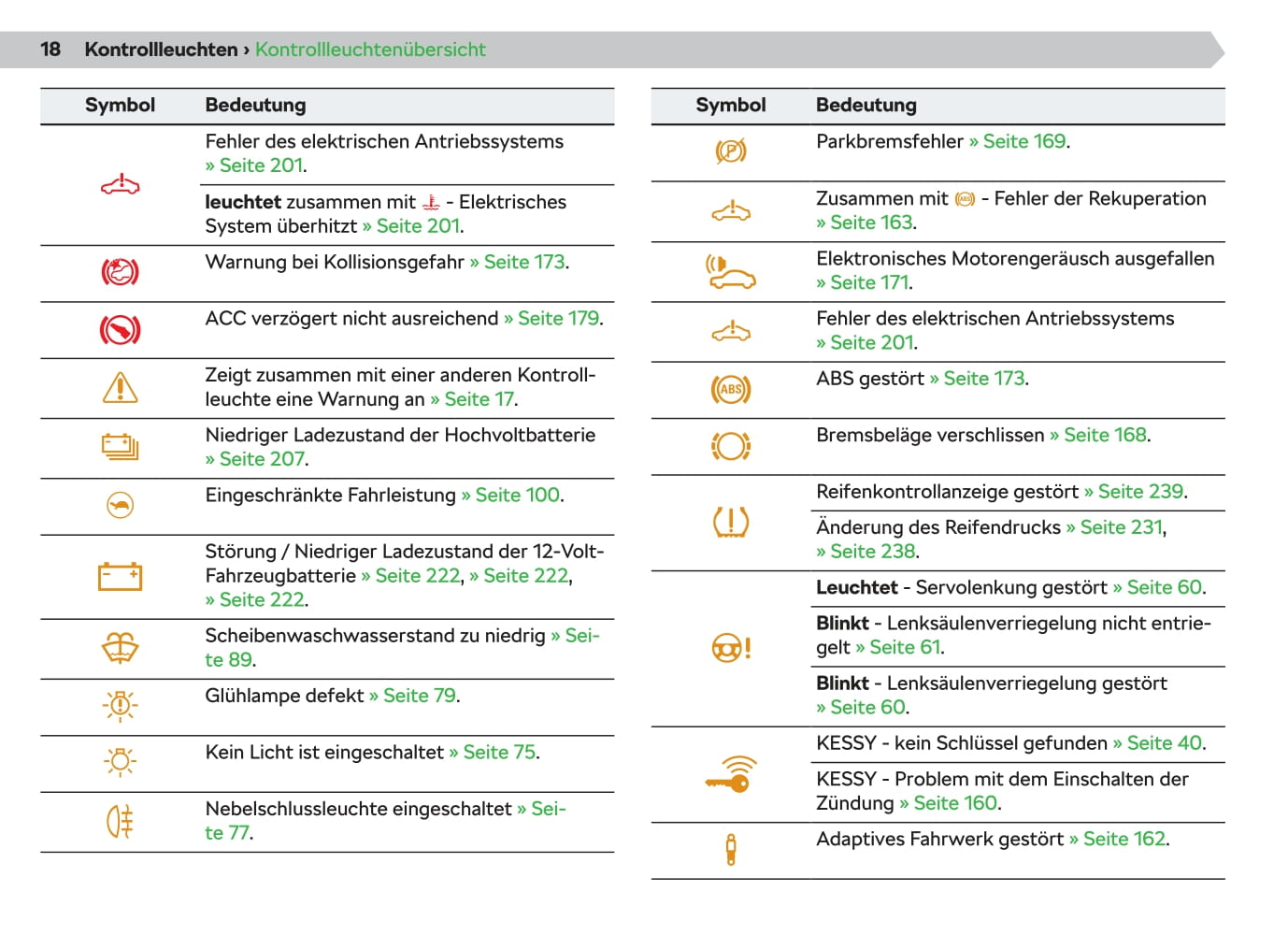Follow the Seite 169 Parkbremsfehler link
This screenshot has width=1288, height=935.
[1024, 141]
